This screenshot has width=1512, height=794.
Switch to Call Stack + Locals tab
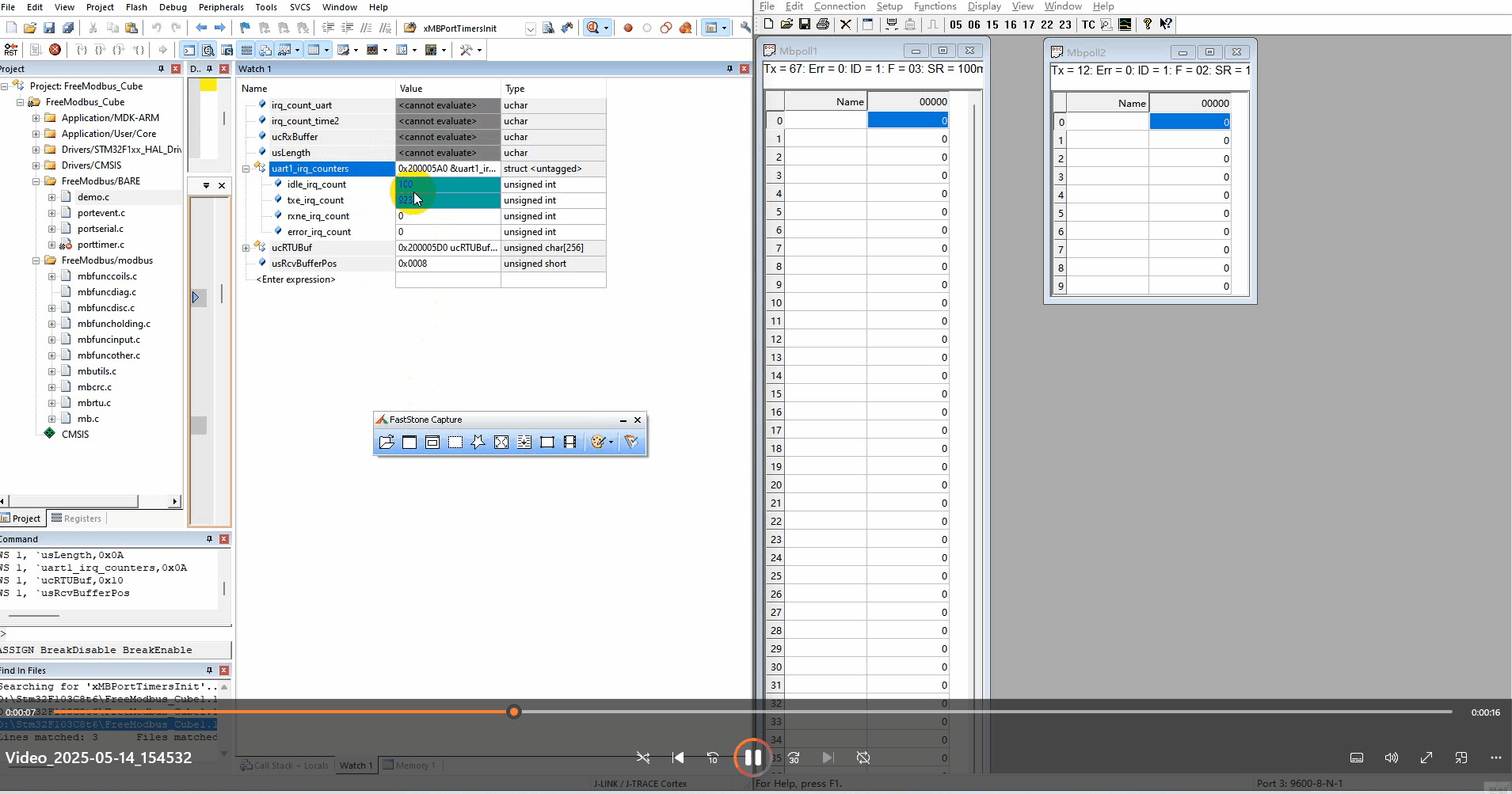[x=285, y=766]
